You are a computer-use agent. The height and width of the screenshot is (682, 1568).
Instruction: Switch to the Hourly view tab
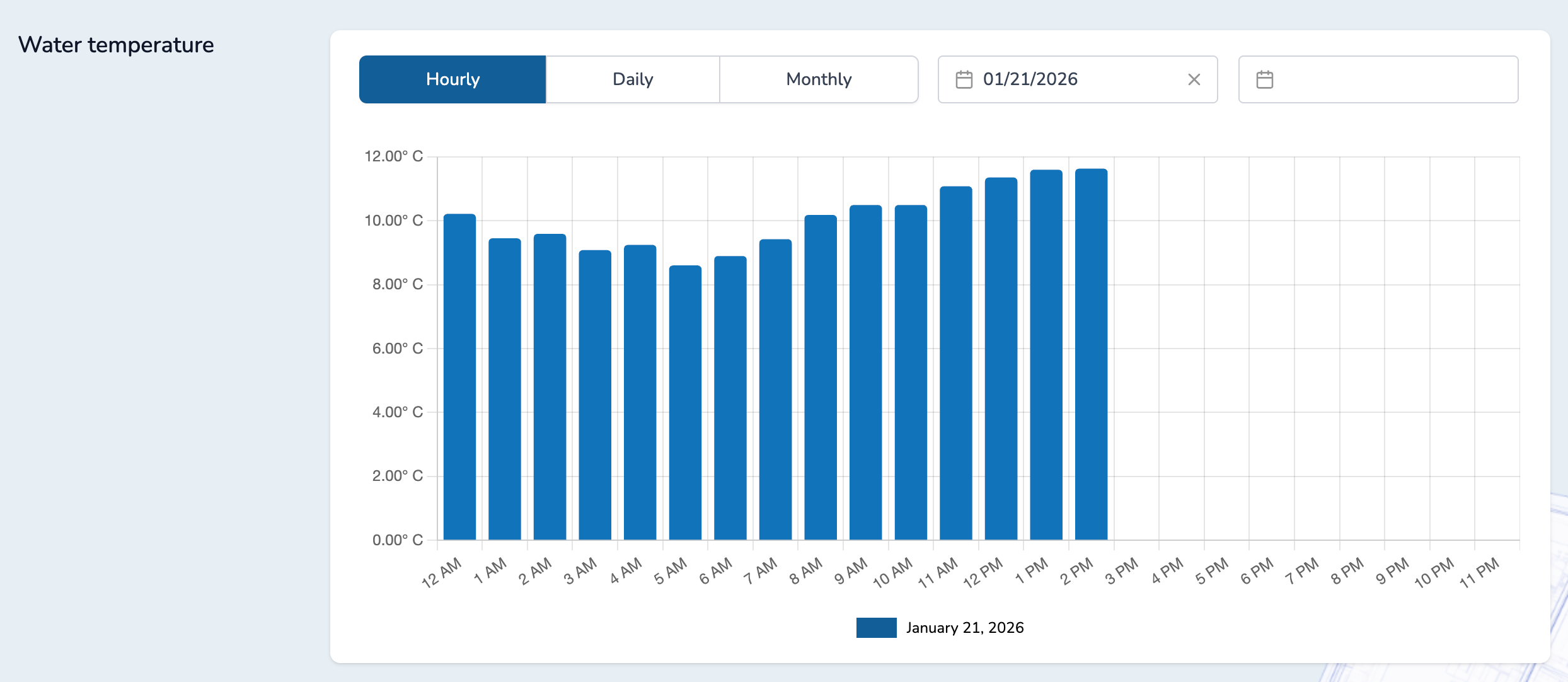453,79
